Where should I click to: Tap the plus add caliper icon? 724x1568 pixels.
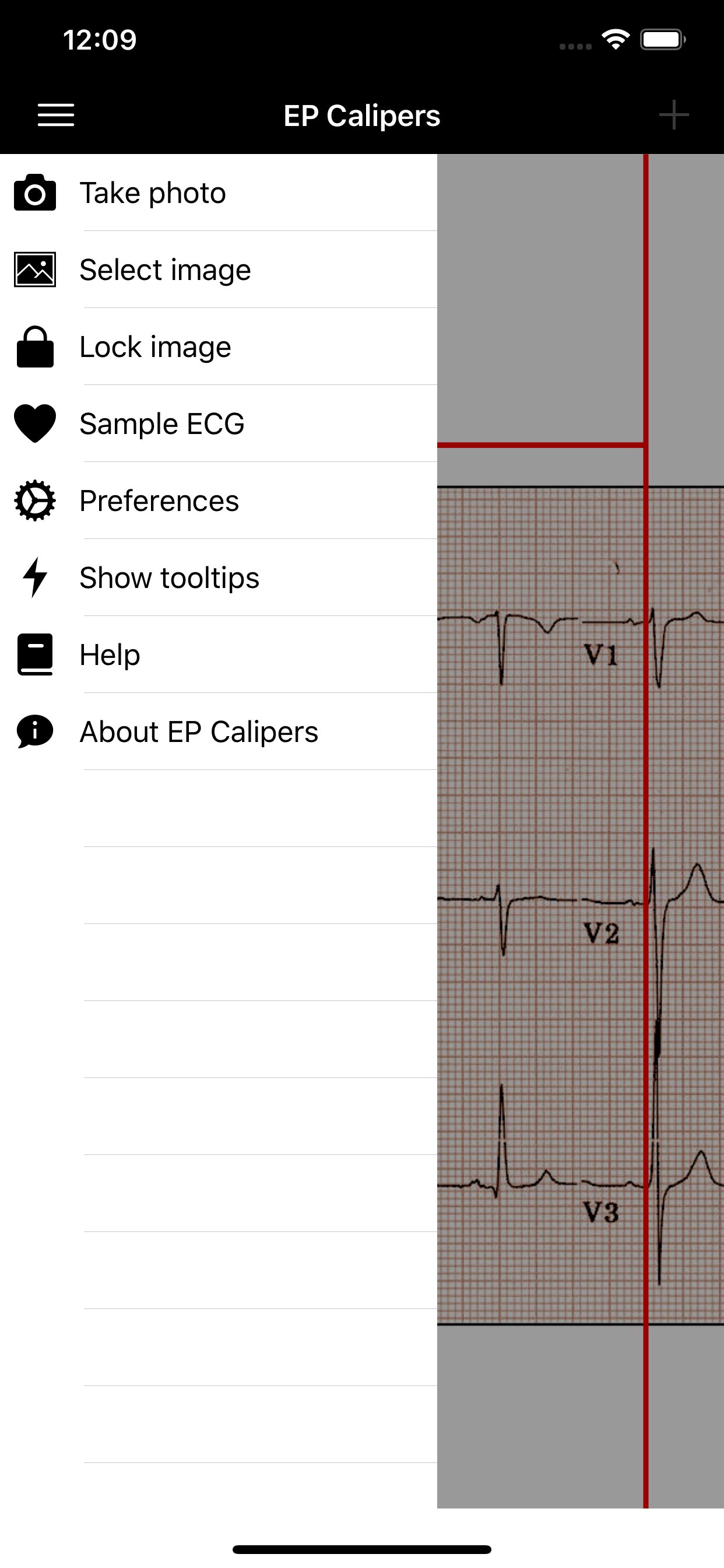click(673, 115)
